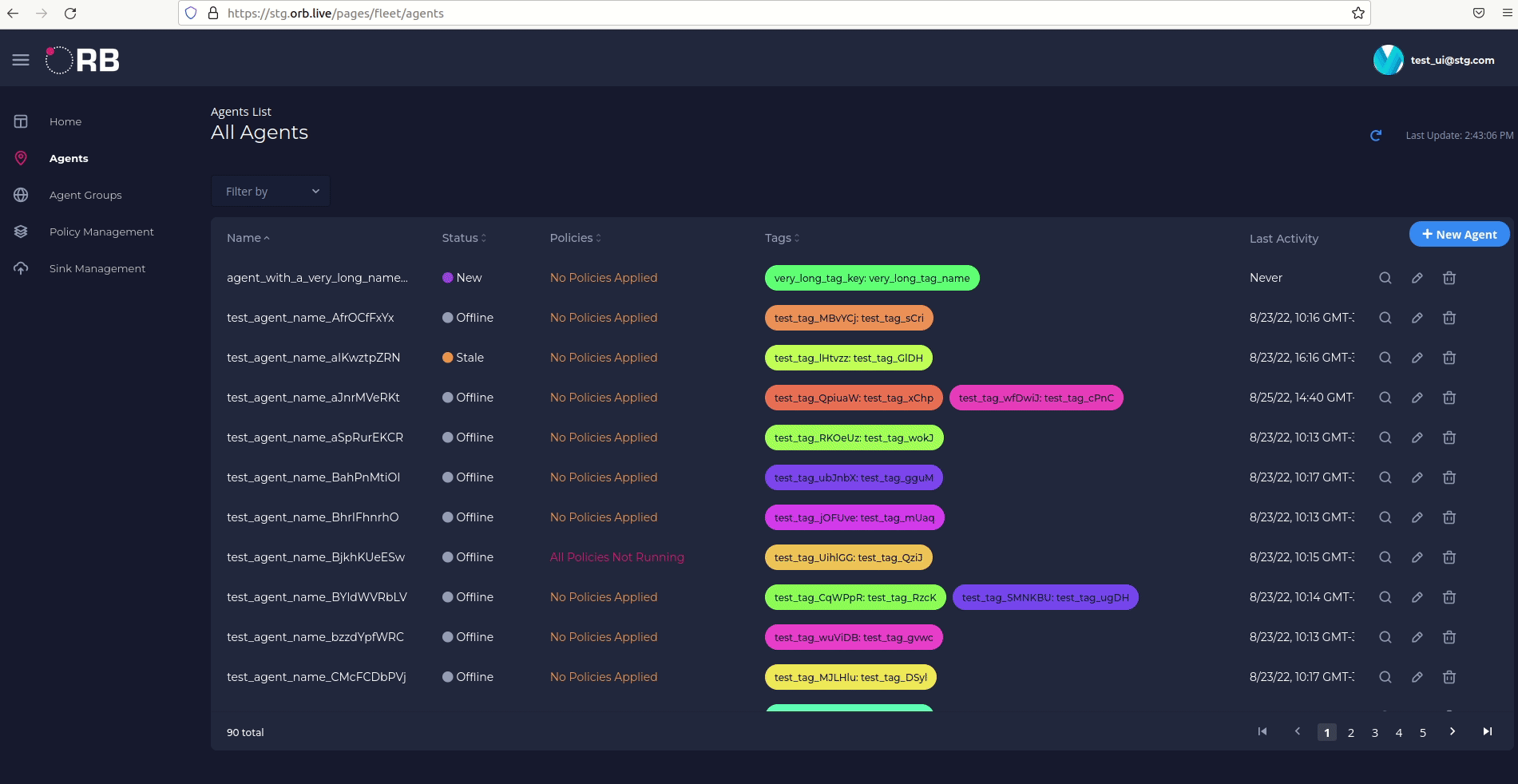Viewport: 1518px width, 784px height.
Task: Click the 90 total count text
Action: pyautogui.click(x=245, y=732)
